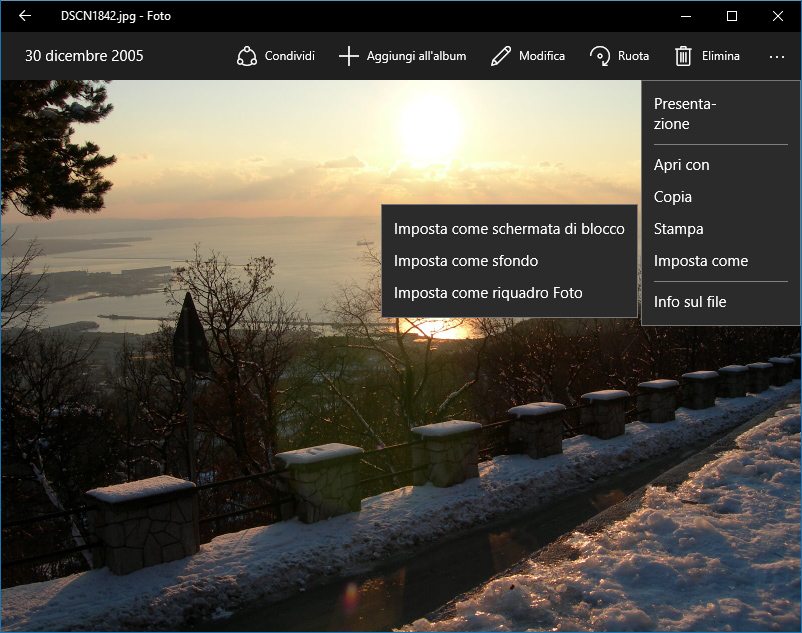The width and height of the screenshot is (802, 633).
Task: Select Imposta come schermata di blocco
Action: tap(509, 229)
